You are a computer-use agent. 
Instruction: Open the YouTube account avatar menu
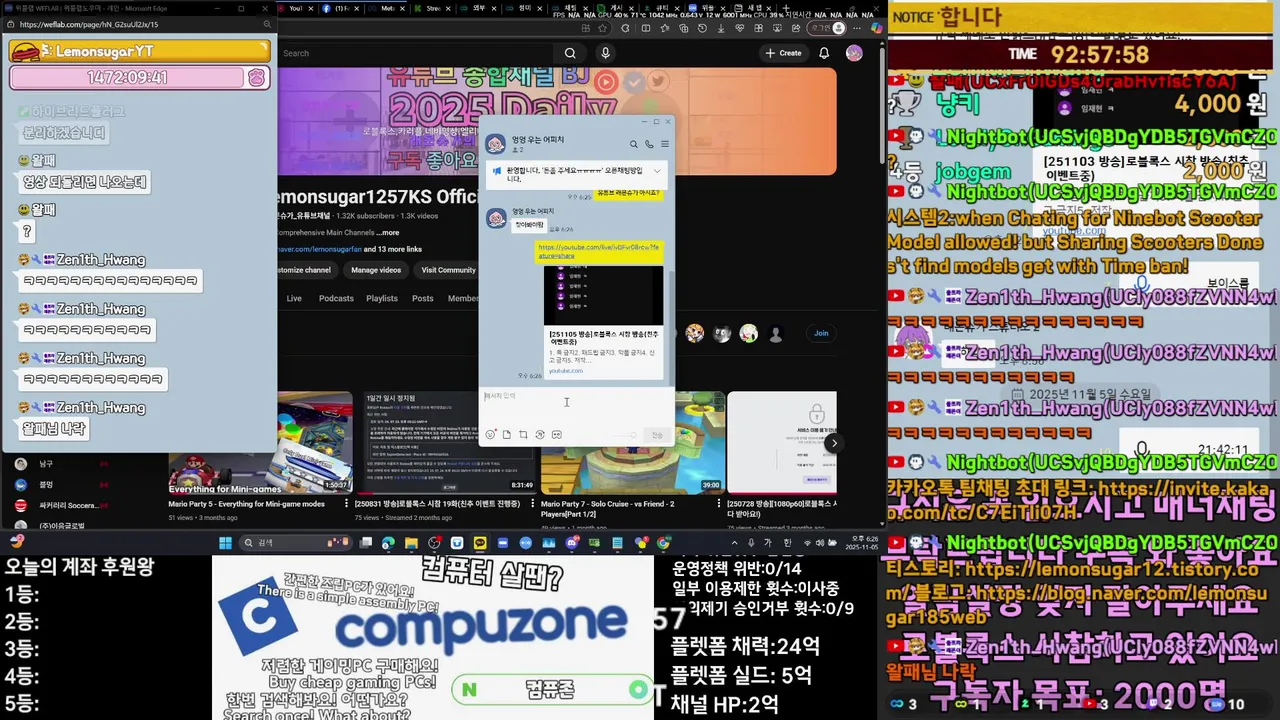coord(854,53)
